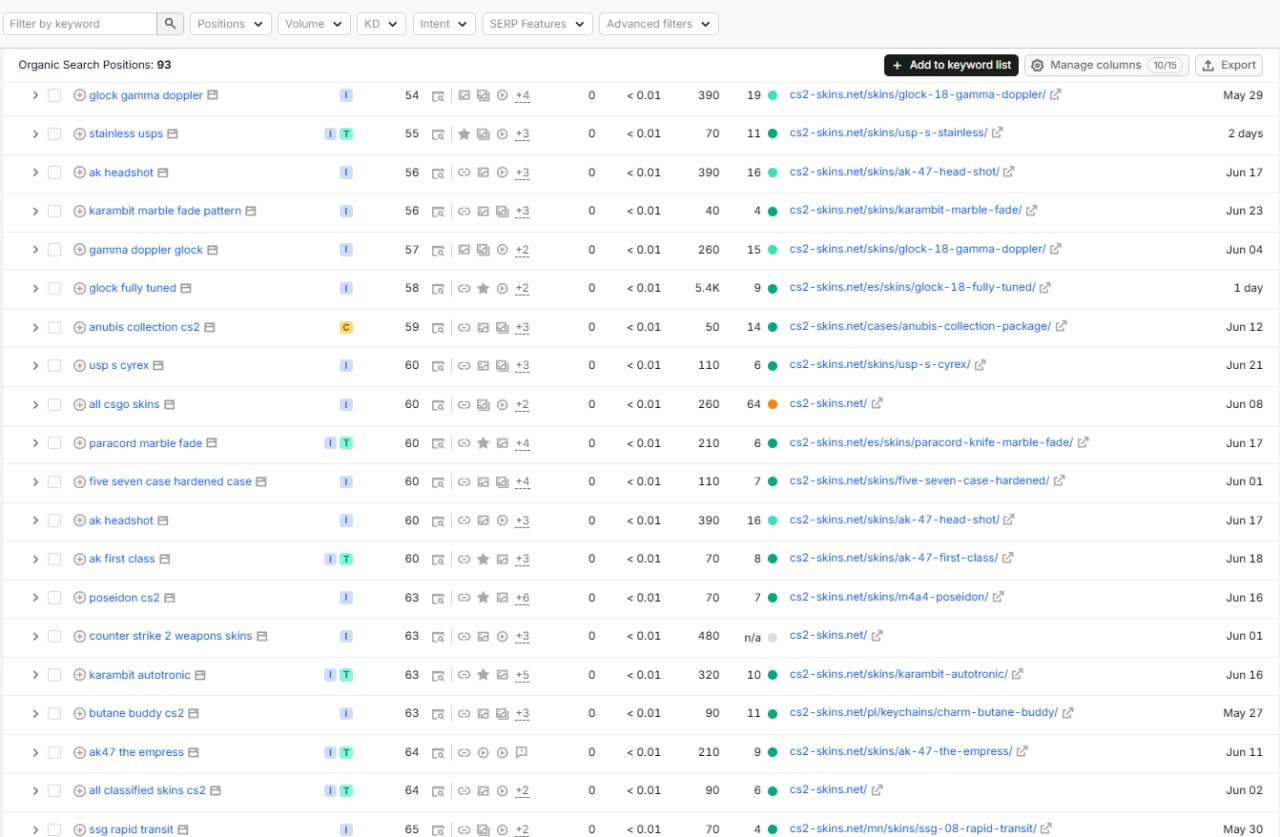Open the paracord-knife-marble-fade URL link
This screenshot has height=837, width=1280.
pyautogui.click(x=931, y=442)
